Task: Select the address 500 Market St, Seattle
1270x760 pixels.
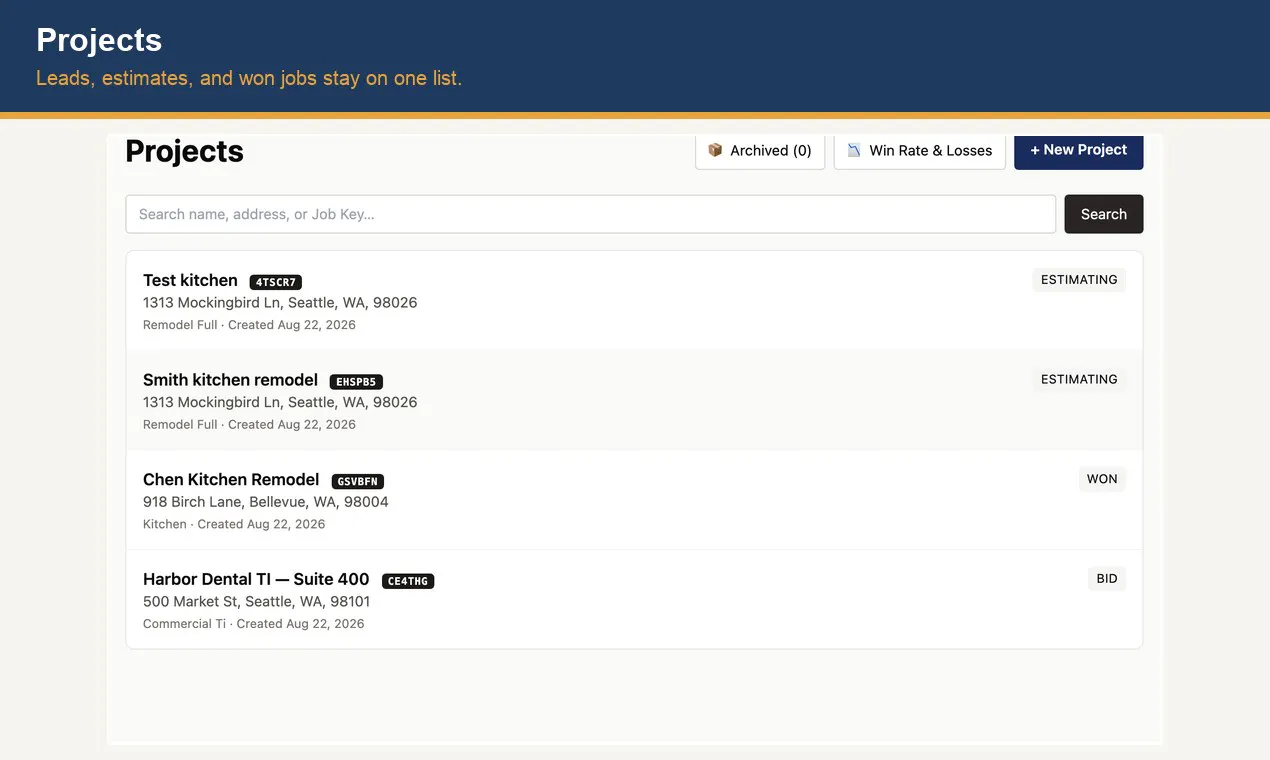Action: 257,602
